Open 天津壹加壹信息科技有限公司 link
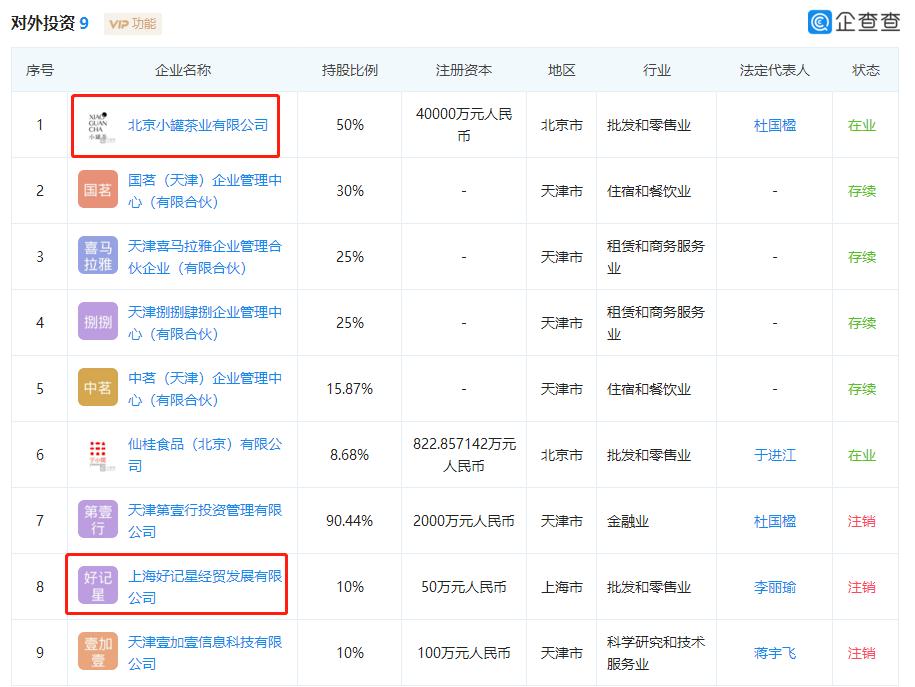The width and height of the screenshot is (915, 687). [x=205, y=653]
